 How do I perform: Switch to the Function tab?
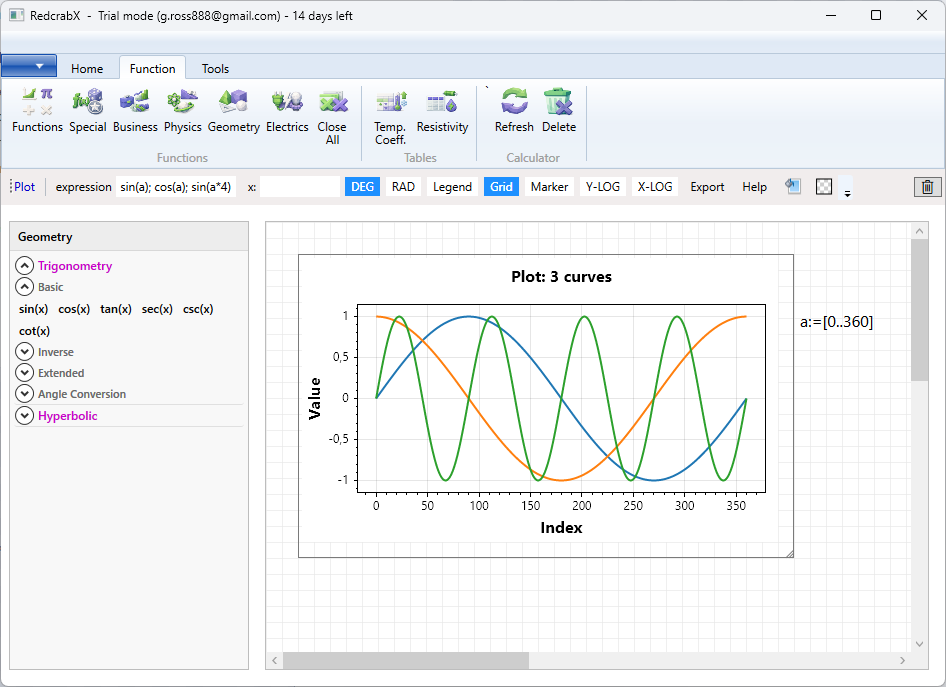[x=152, y=69]
